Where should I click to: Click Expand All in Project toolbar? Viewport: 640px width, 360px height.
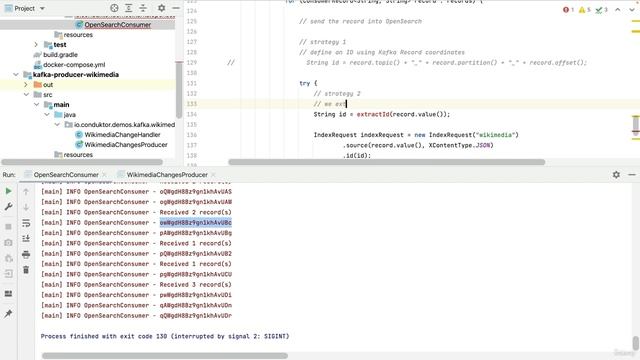point(129,8)
